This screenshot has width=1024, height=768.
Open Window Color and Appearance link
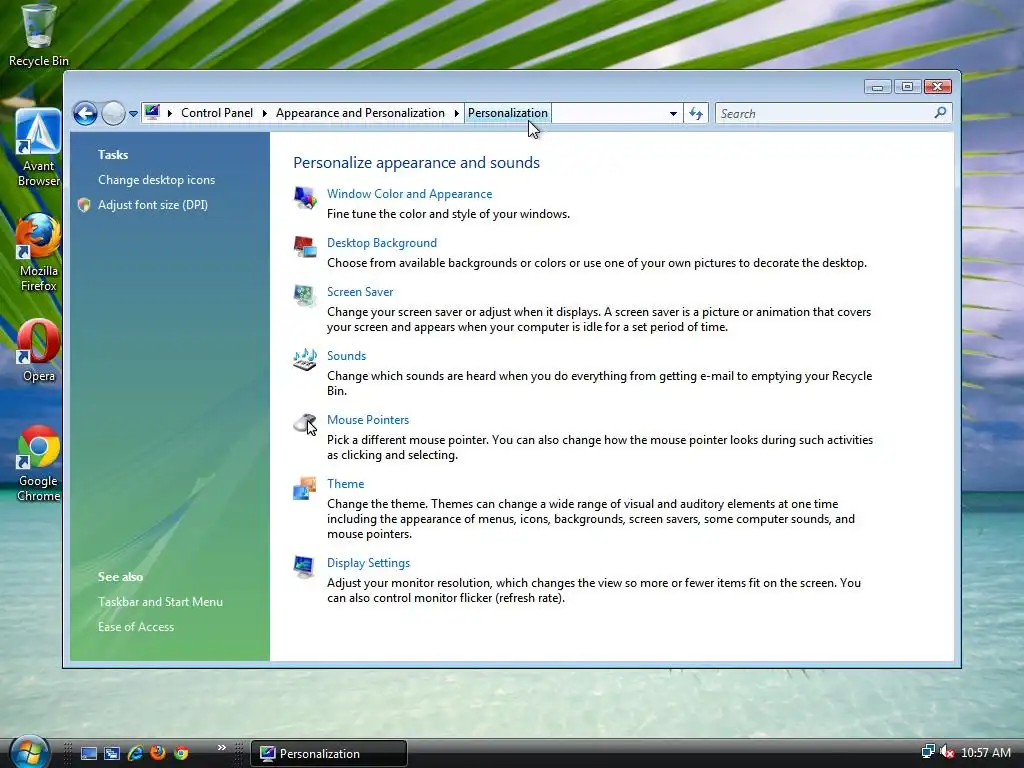(x=409, y=194)
